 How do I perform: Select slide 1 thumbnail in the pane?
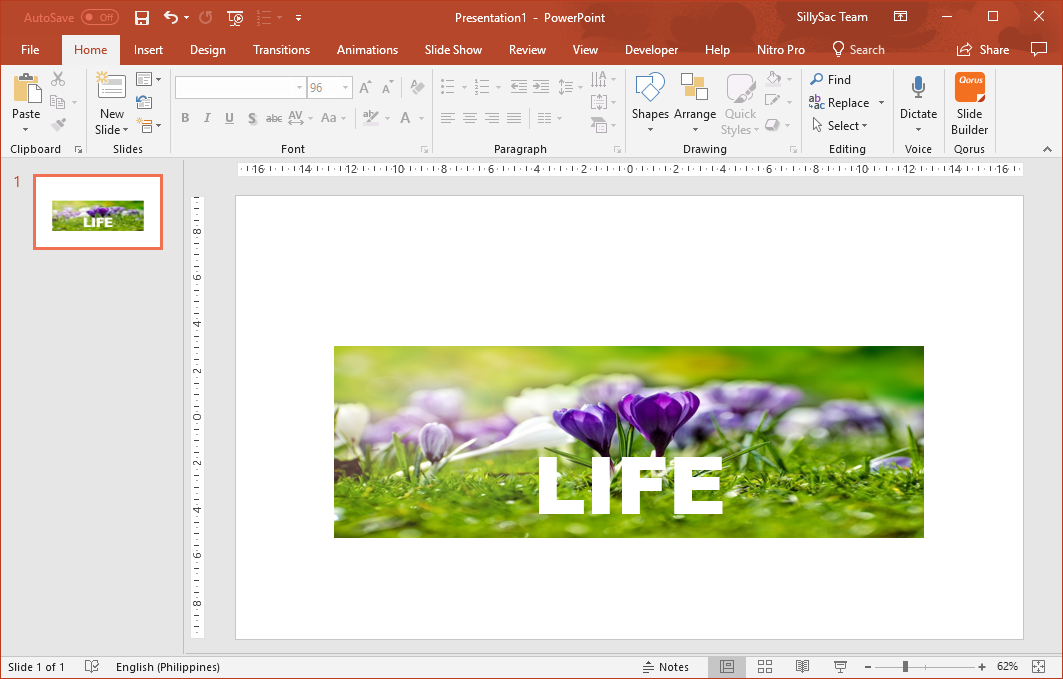[x=97, y=211]
